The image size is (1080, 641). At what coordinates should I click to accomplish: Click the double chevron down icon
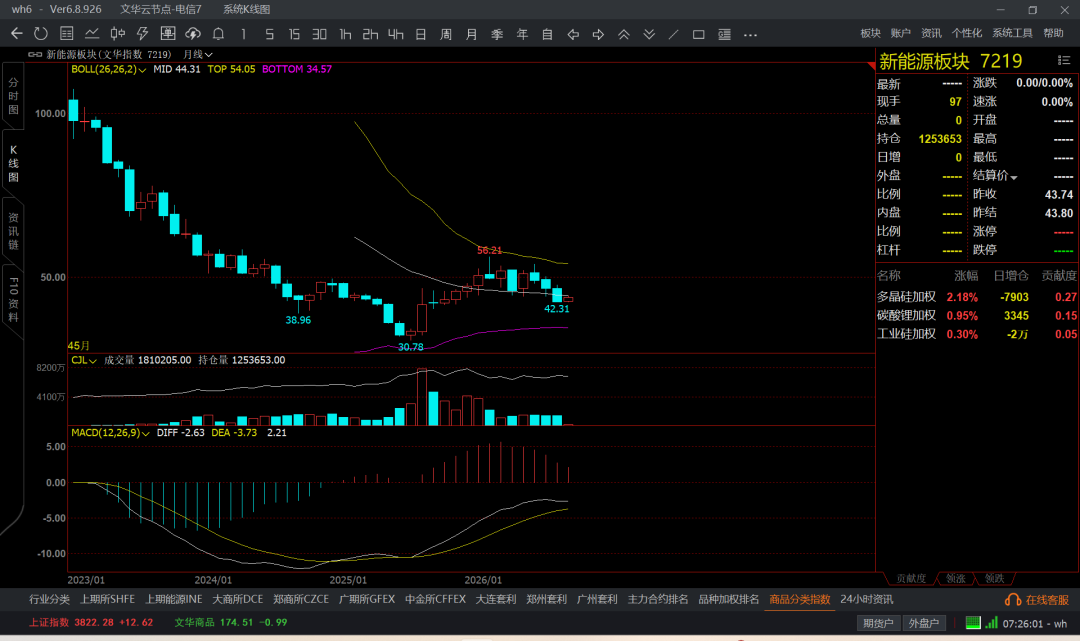click(649, 34)
